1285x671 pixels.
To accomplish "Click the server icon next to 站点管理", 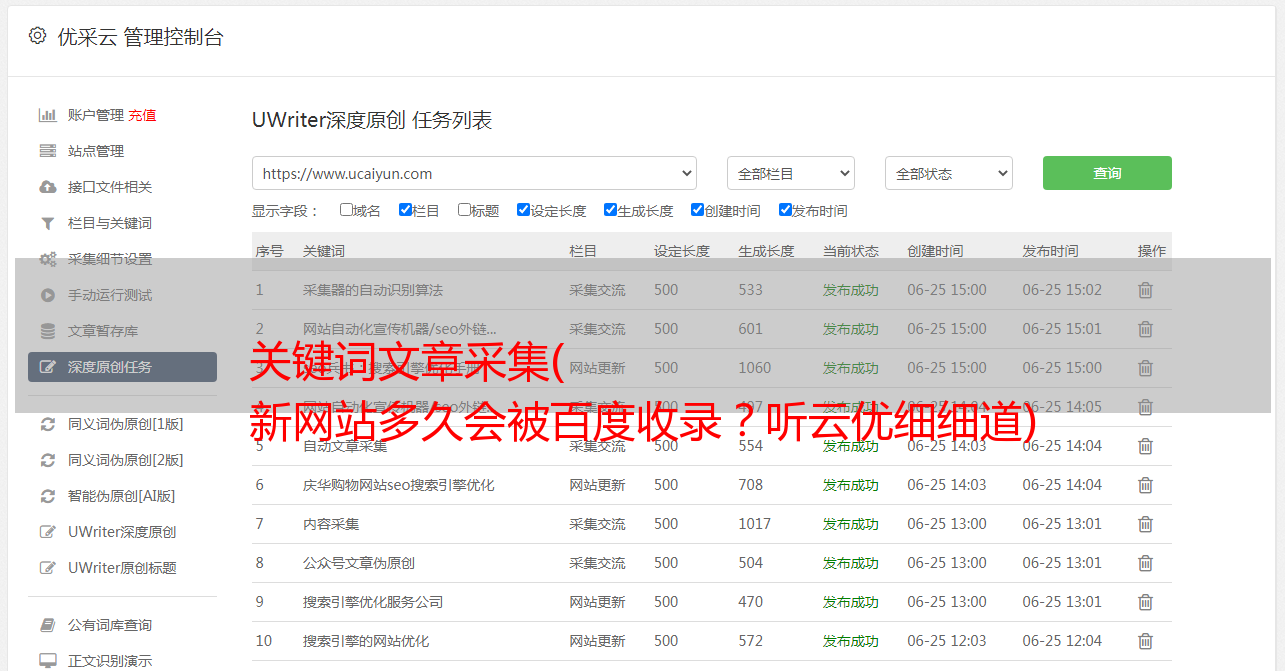I will pos(47,151).
